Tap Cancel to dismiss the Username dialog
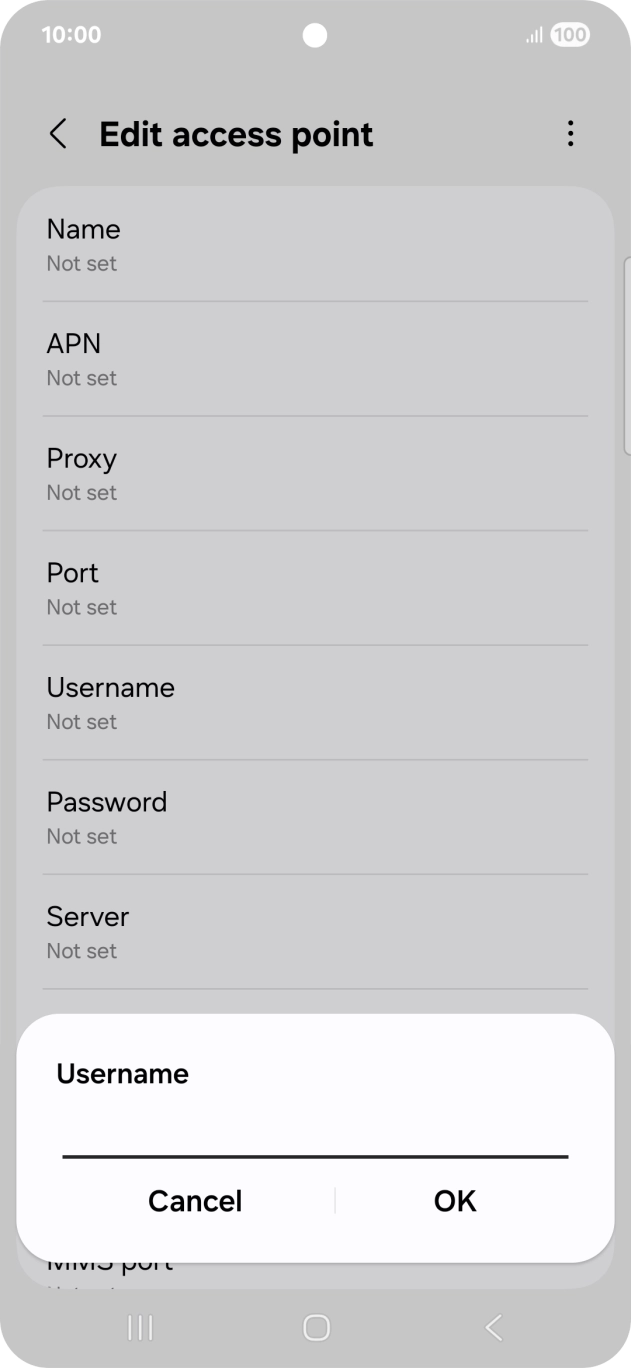 pyautogui.click(x=195, y=1201)
